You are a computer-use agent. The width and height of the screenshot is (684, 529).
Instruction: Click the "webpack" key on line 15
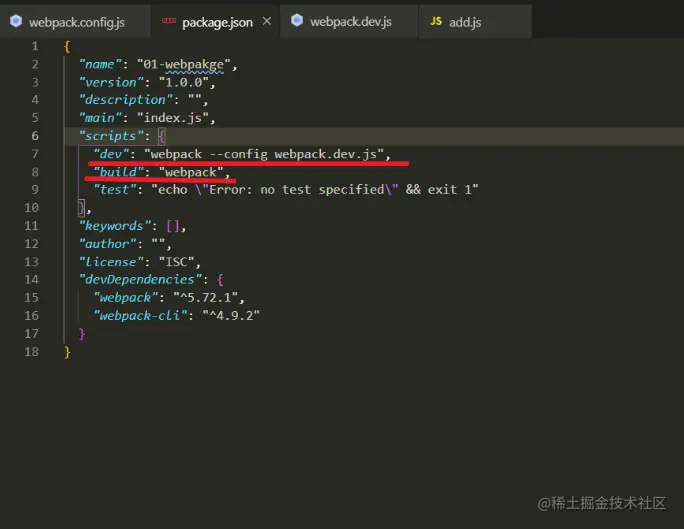[x=125, y=298]
